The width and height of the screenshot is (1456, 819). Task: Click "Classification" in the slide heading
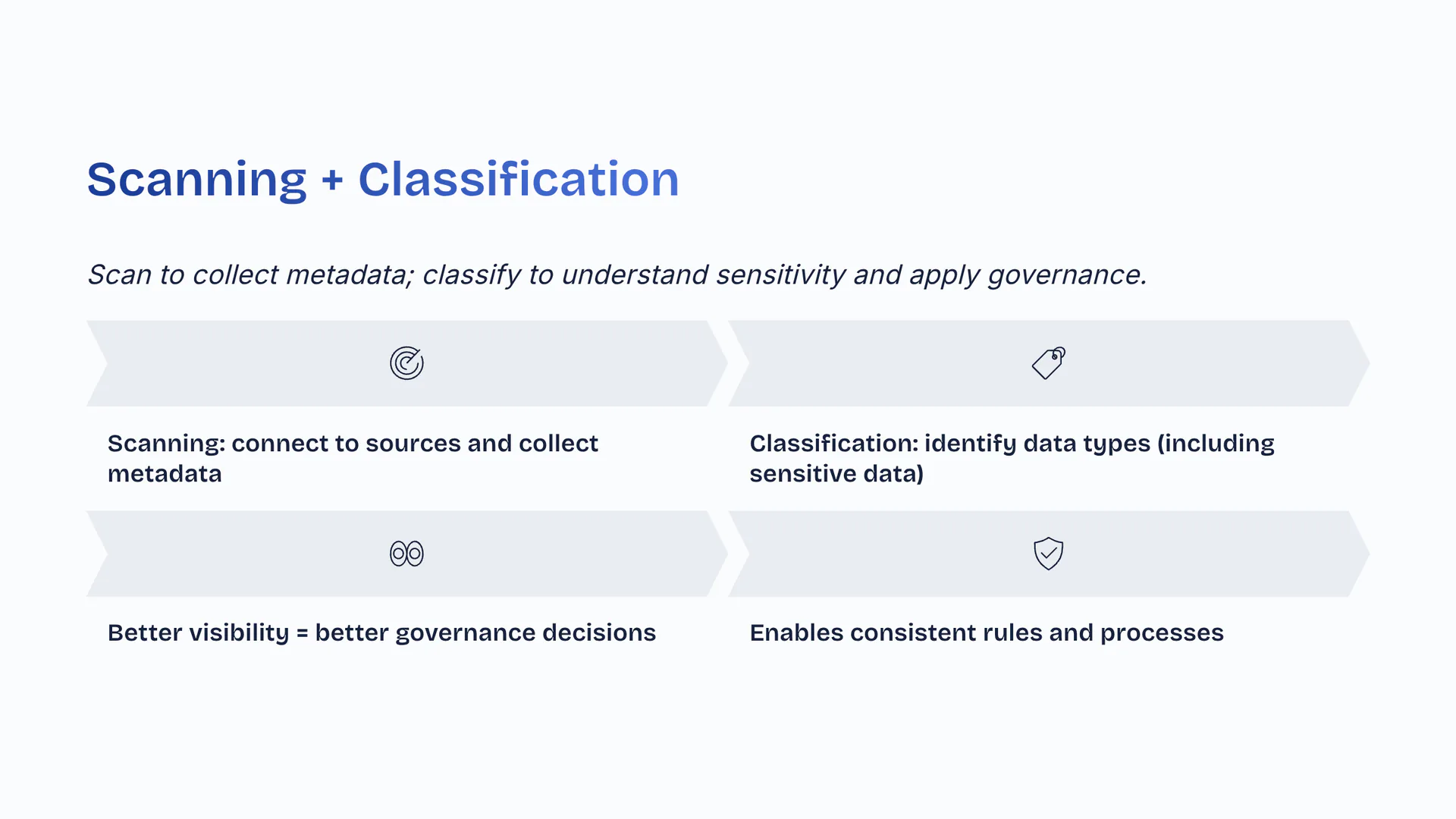pyautogui.click(x=518, y=180)
